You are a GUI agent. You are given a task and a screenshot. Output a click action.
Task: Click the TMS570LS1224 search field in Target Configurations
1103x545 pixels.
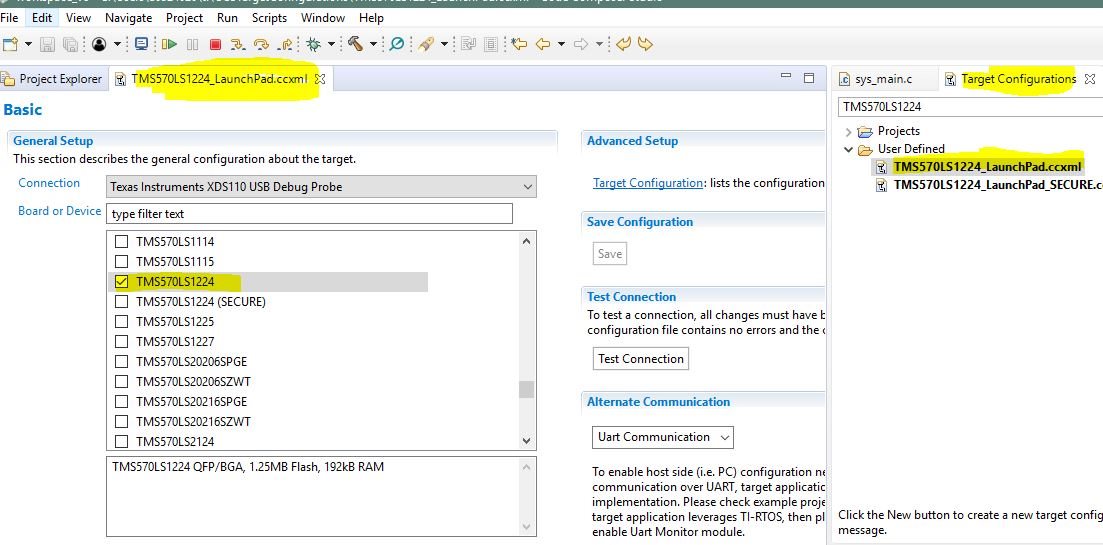[970, 107]
